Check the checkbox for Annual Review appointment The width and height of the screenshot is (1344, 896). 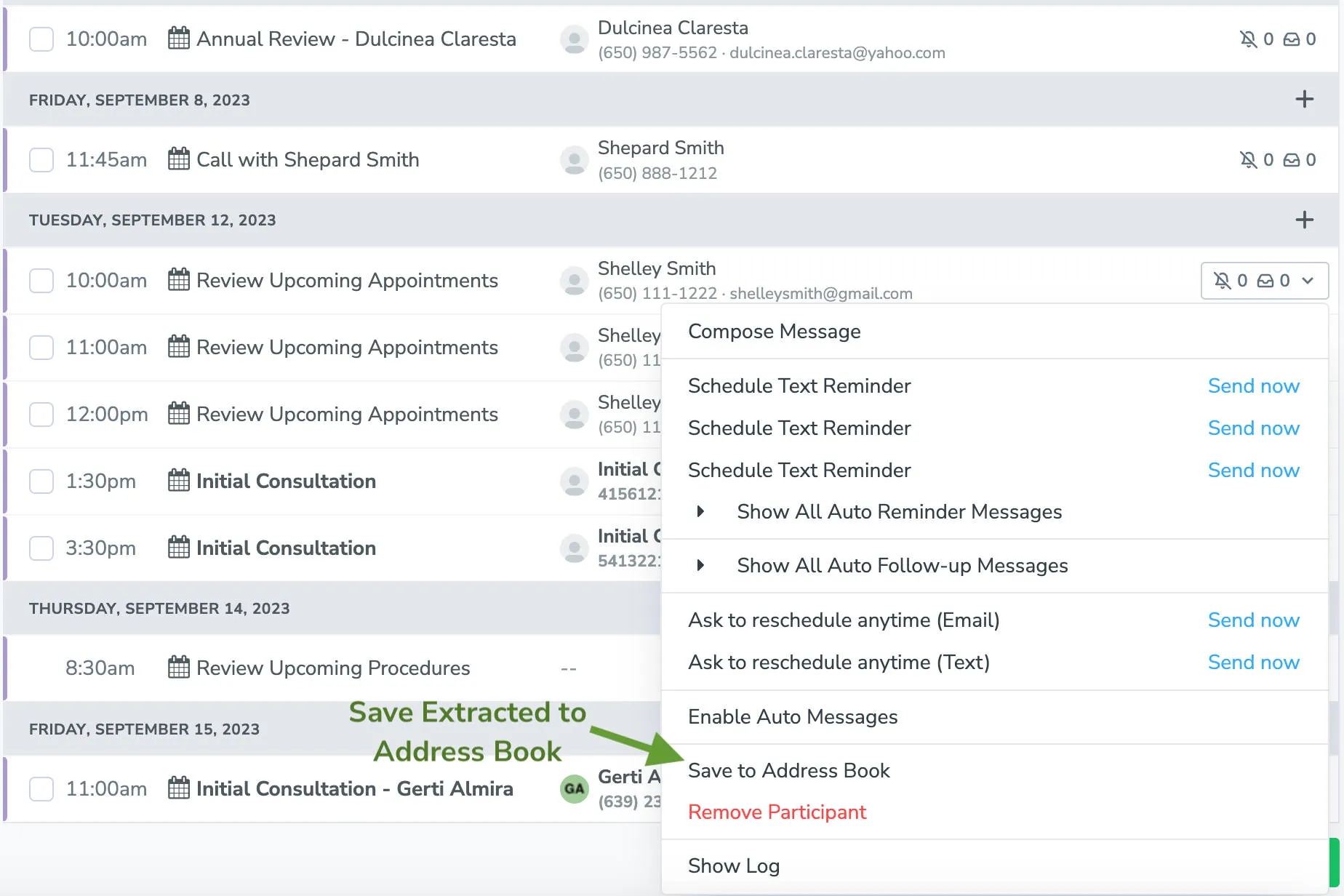(x=41, y=39)
